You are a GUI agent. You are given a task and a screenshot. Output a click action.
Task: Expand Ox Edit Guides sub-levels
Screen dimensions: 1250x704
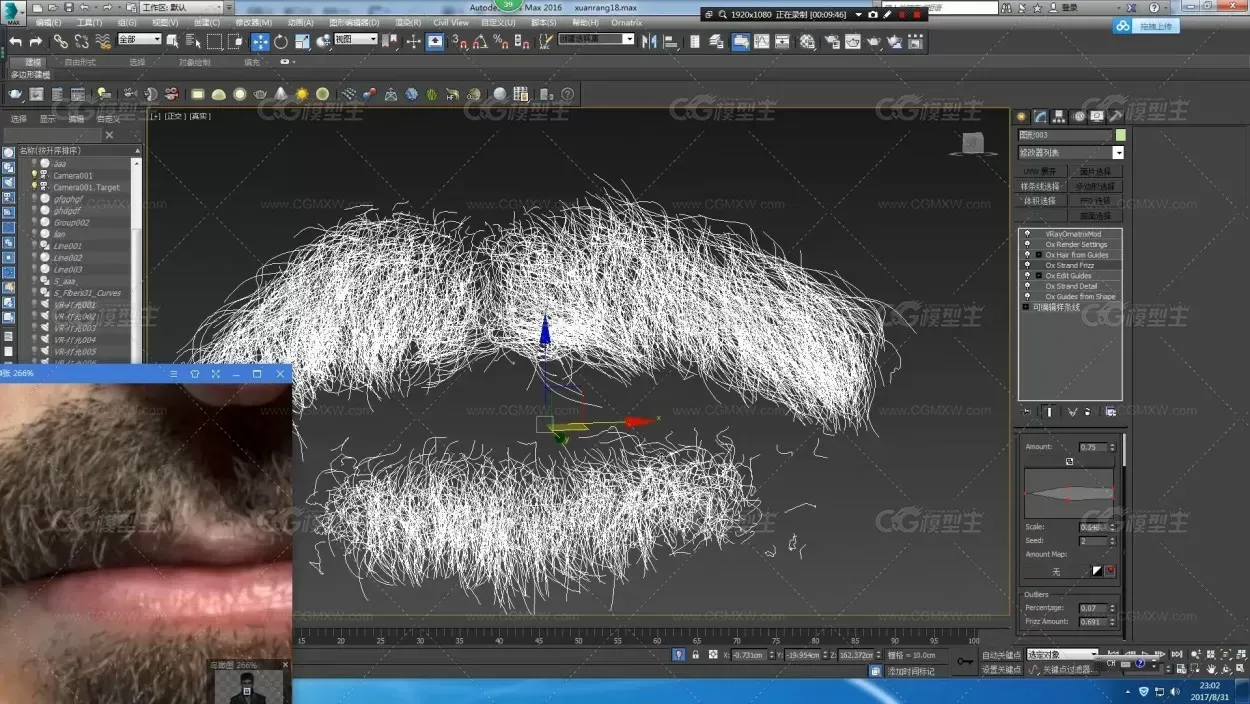point(1038,276)
